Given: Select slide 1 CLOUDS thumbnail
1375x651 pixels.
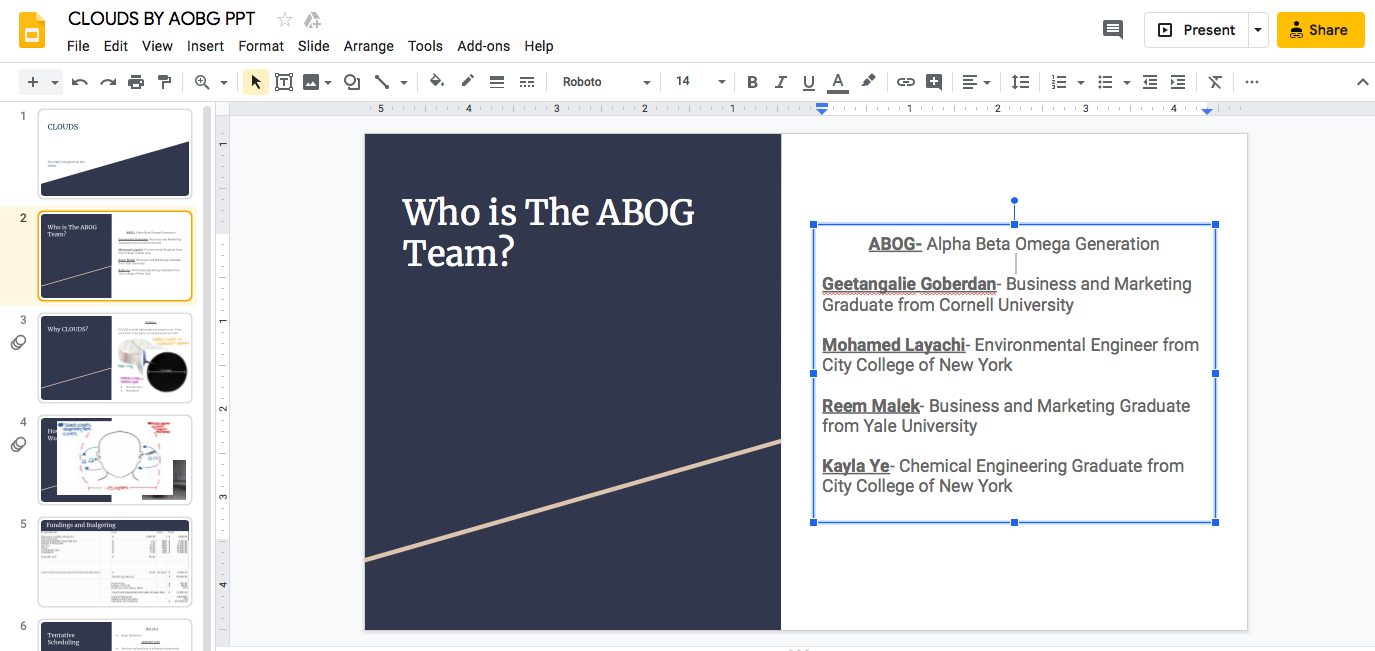Looking at the screenshot, I should click(115, 154).
